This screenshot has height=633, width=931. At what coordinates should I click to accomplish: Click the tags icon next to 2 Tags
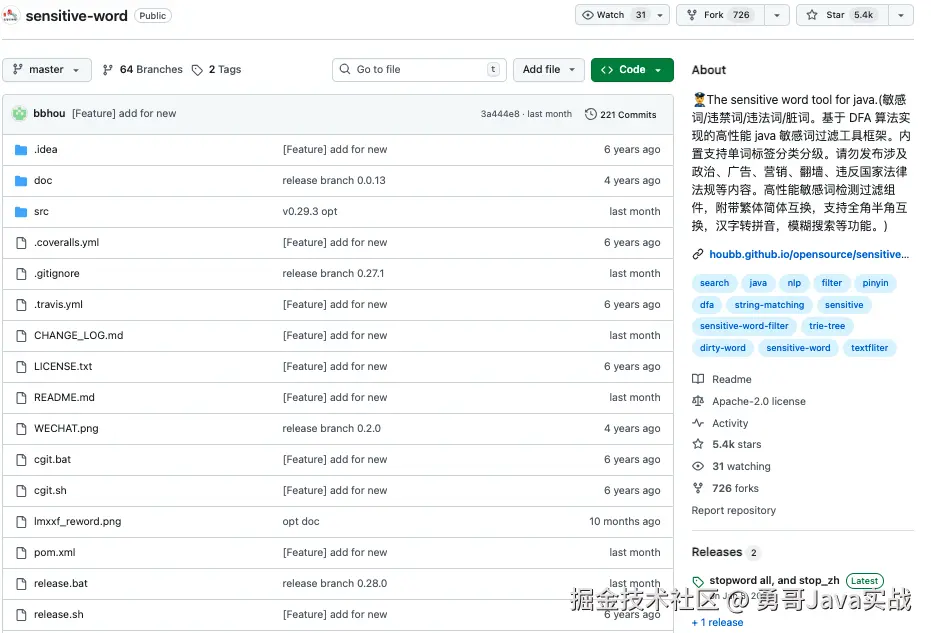pos(198,70)
